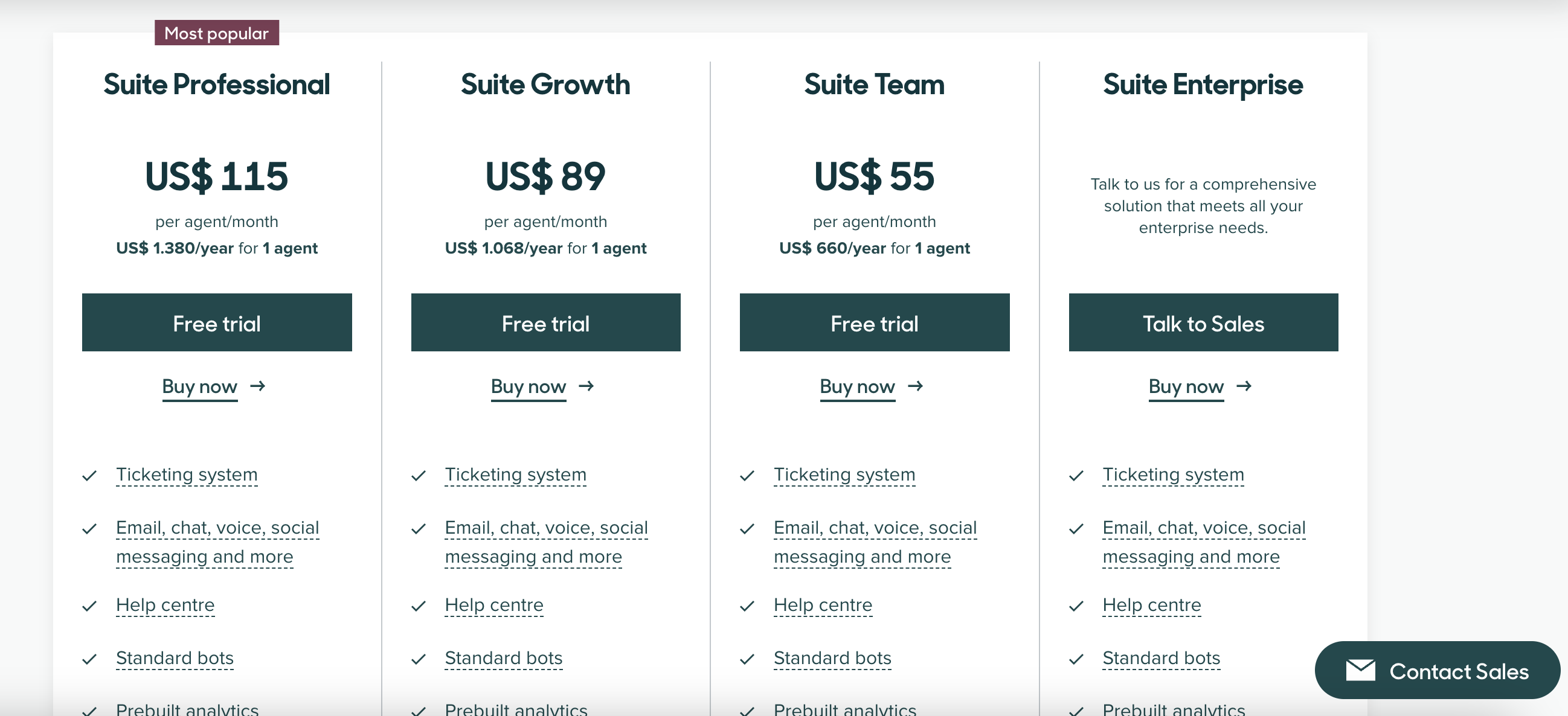Screen dimensions: 1568x716
Task: Click the Contact Sales button
Action: point(1436,670)
